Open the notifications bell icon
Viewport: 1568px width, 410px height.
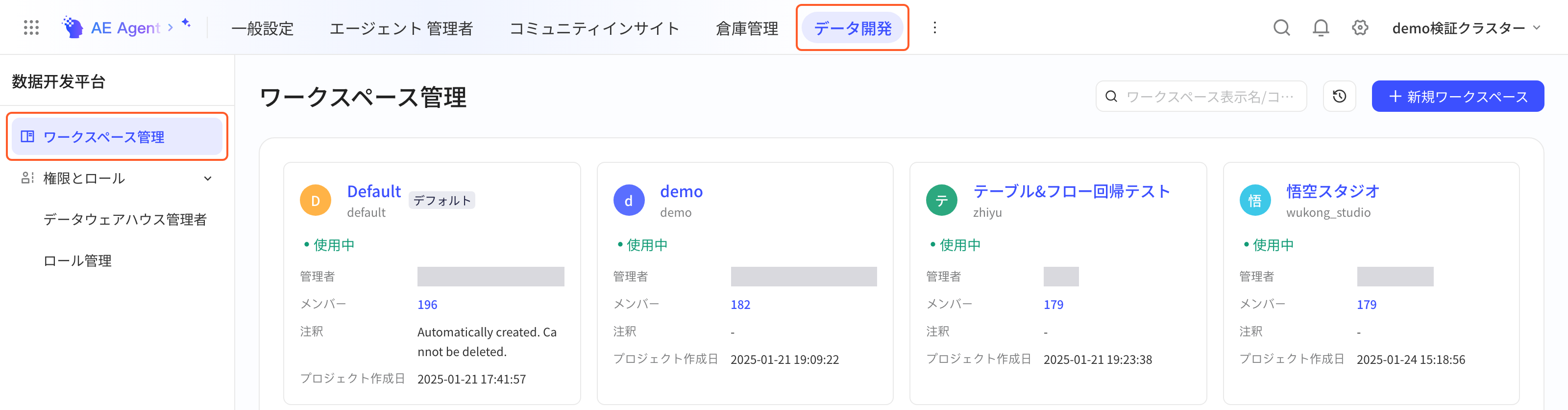[x=1320, y=27]
